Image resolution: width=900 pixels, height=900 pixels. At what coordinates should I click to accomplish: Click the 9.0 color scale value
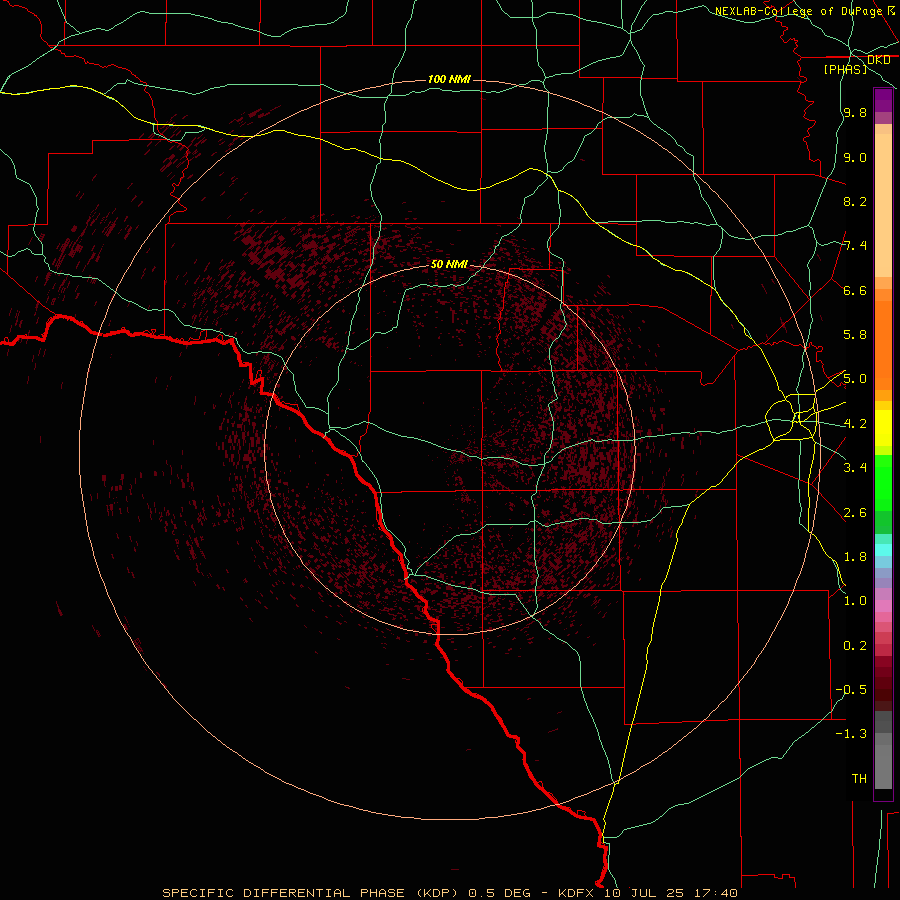point(855,157)
